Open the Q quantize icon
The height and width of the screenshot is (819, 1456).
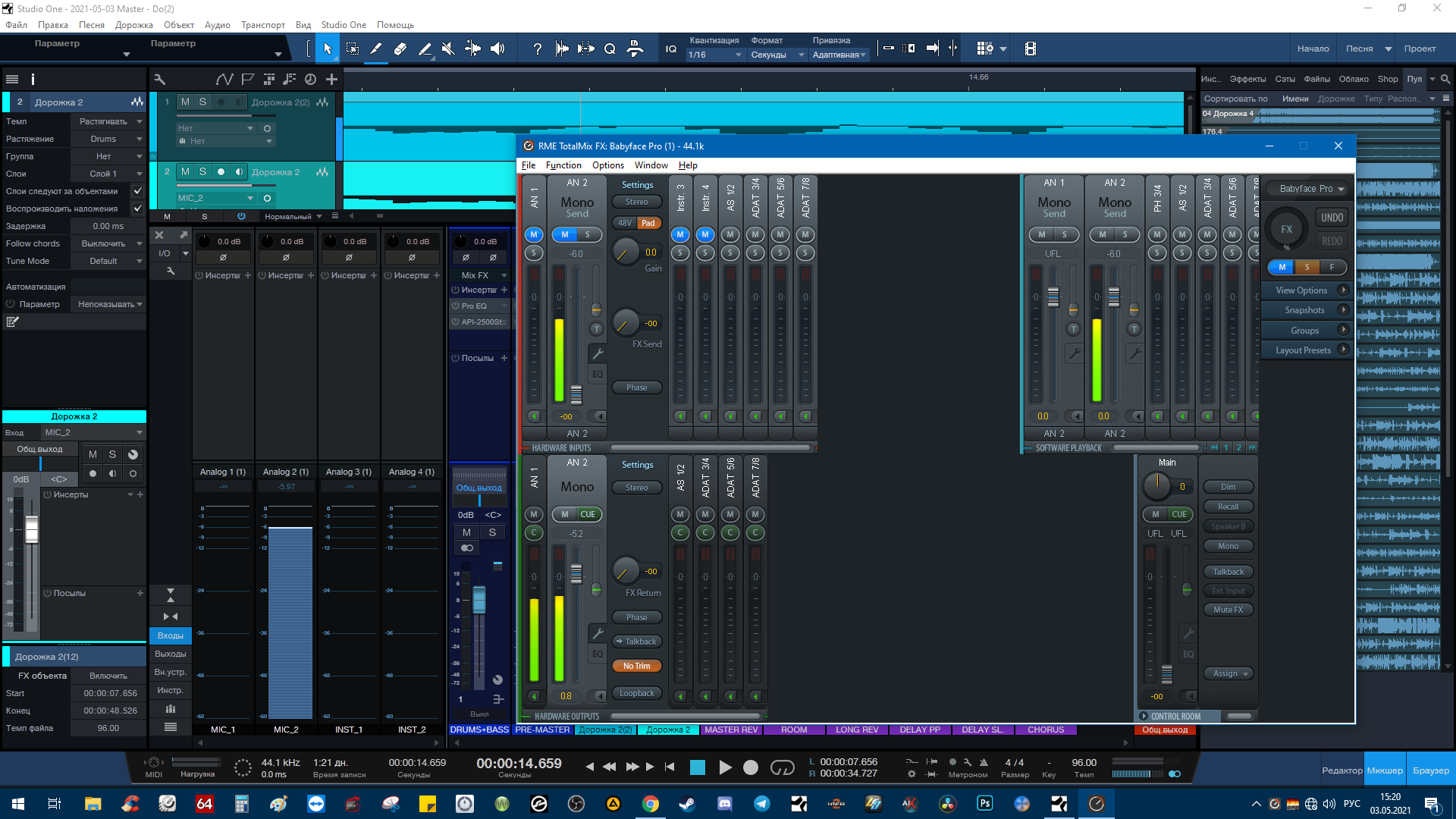pyautogui.click(x=610, y=49)
